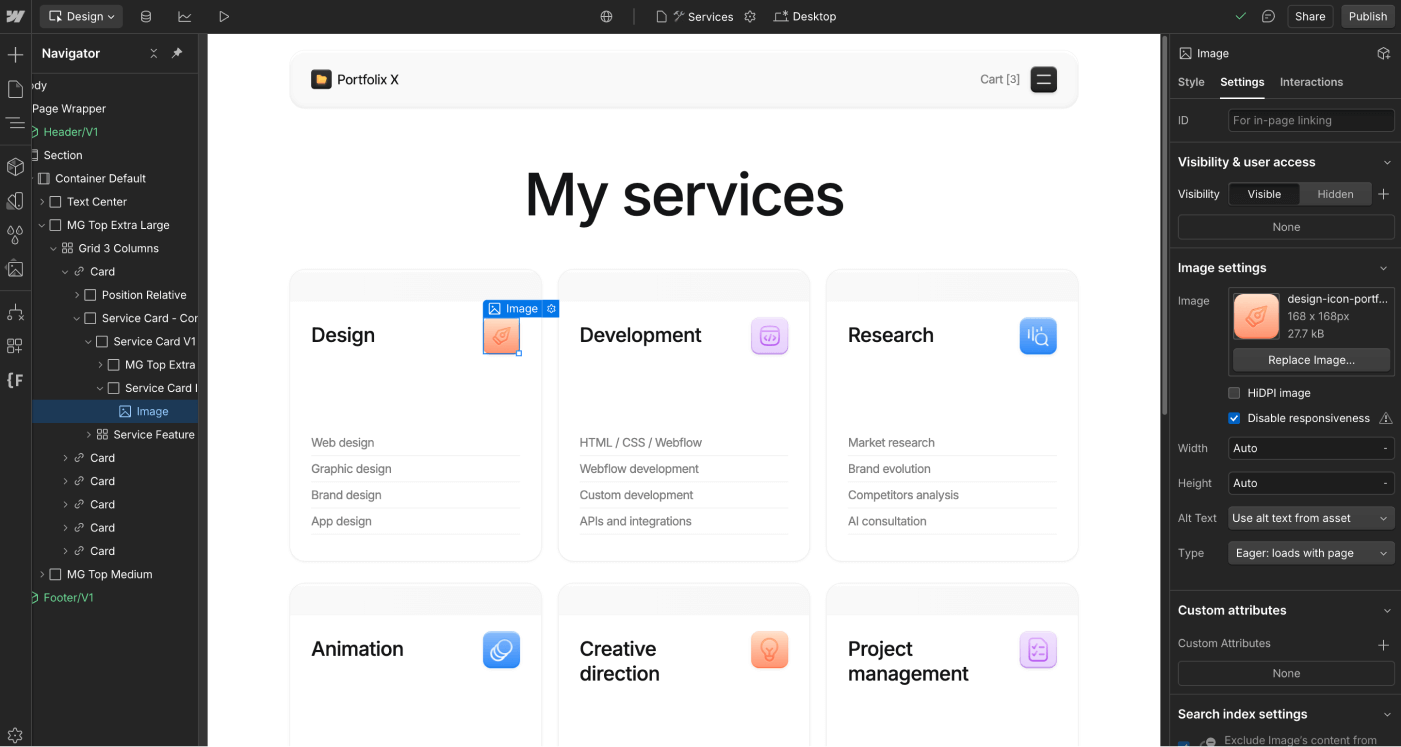
Task: Uncheck Disable responsiveness
Action: pyautogui.click(x=1234, y=418)
